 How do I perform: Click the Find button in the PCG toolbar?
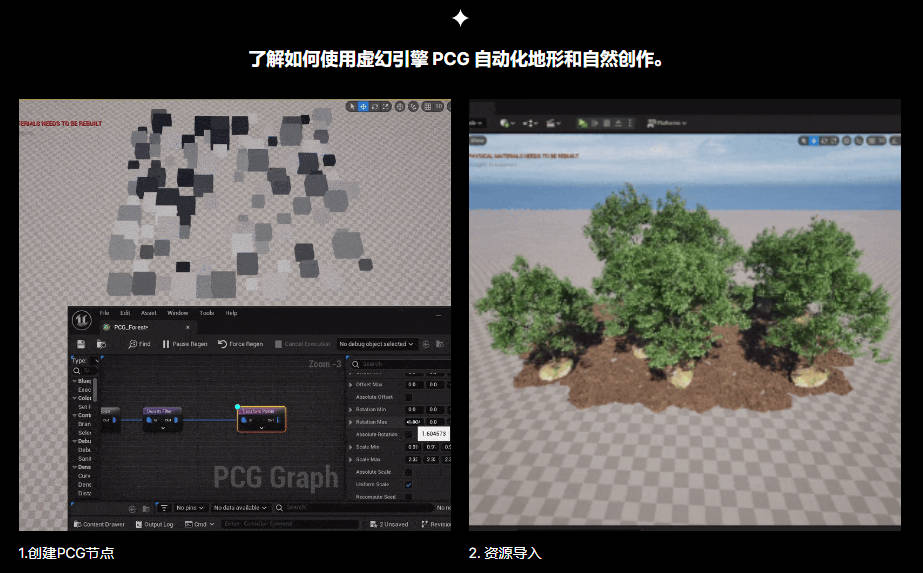tap(140, 344)
